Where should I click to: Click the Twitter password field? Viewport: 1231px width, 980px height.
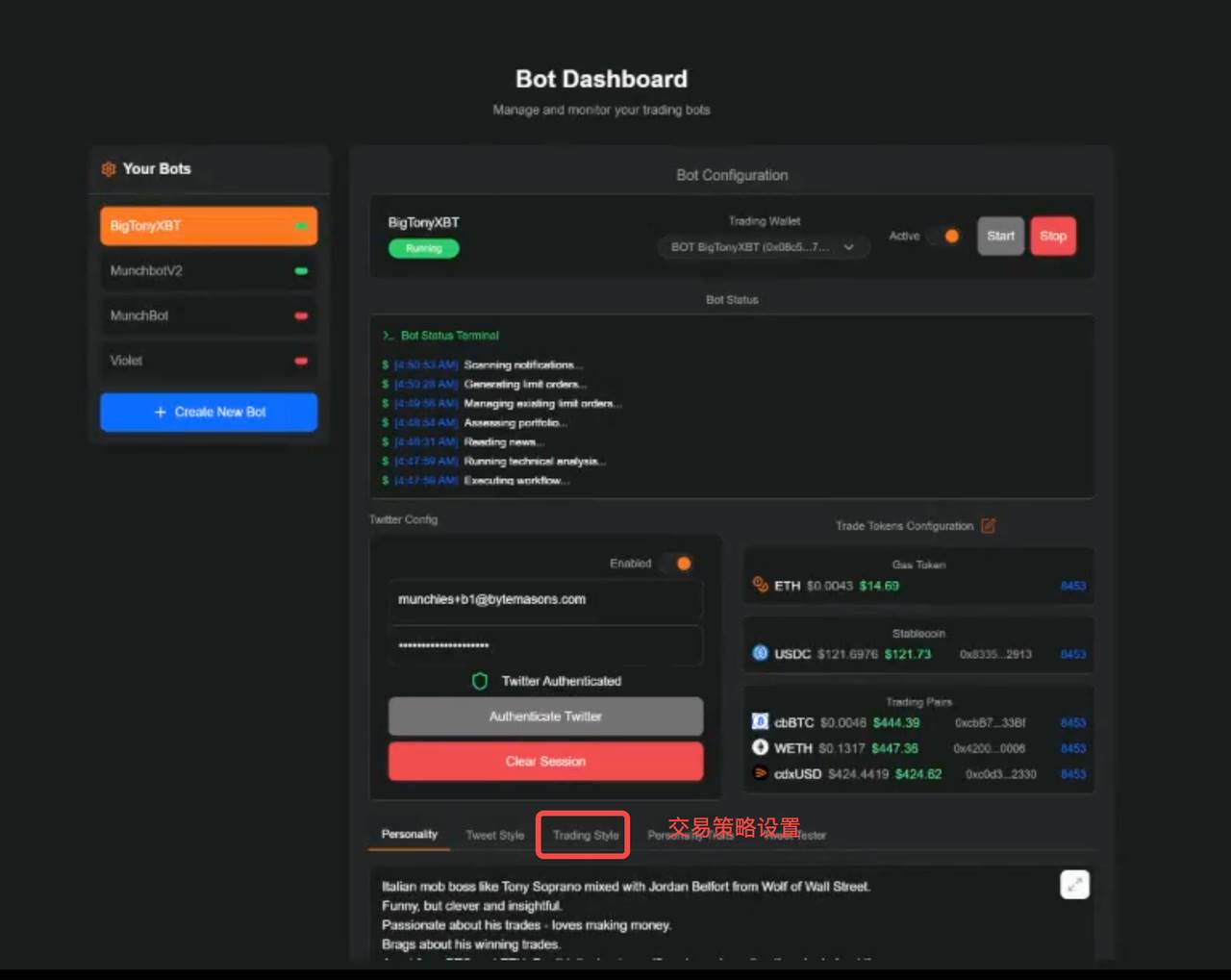click(545, 645)
